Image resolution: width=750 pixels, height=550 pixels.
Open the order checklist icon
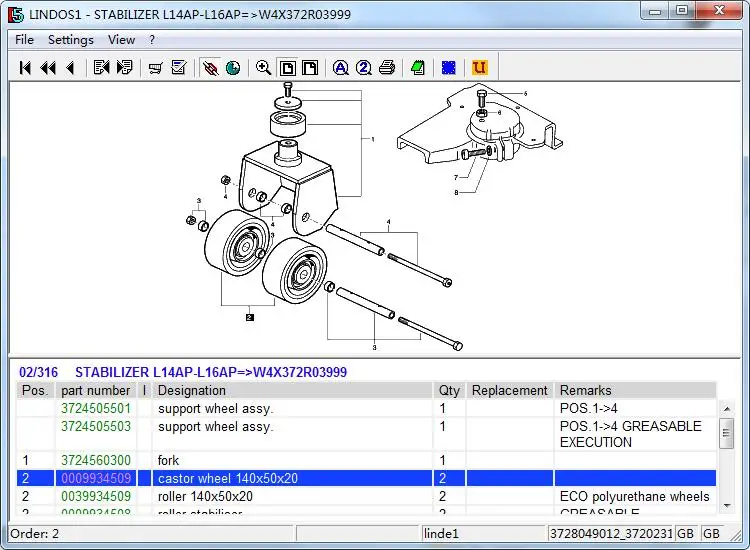click(178, 67)
